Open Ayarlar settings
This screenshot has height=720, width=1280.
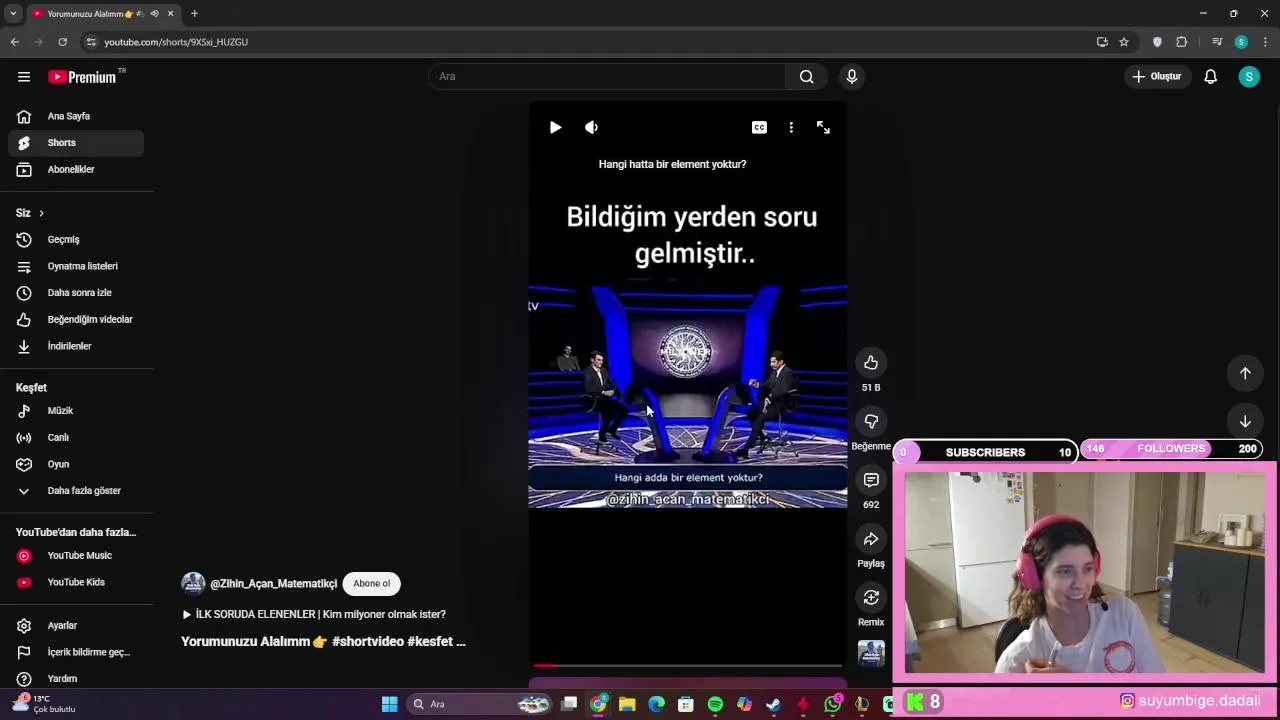tap(76, 626)
